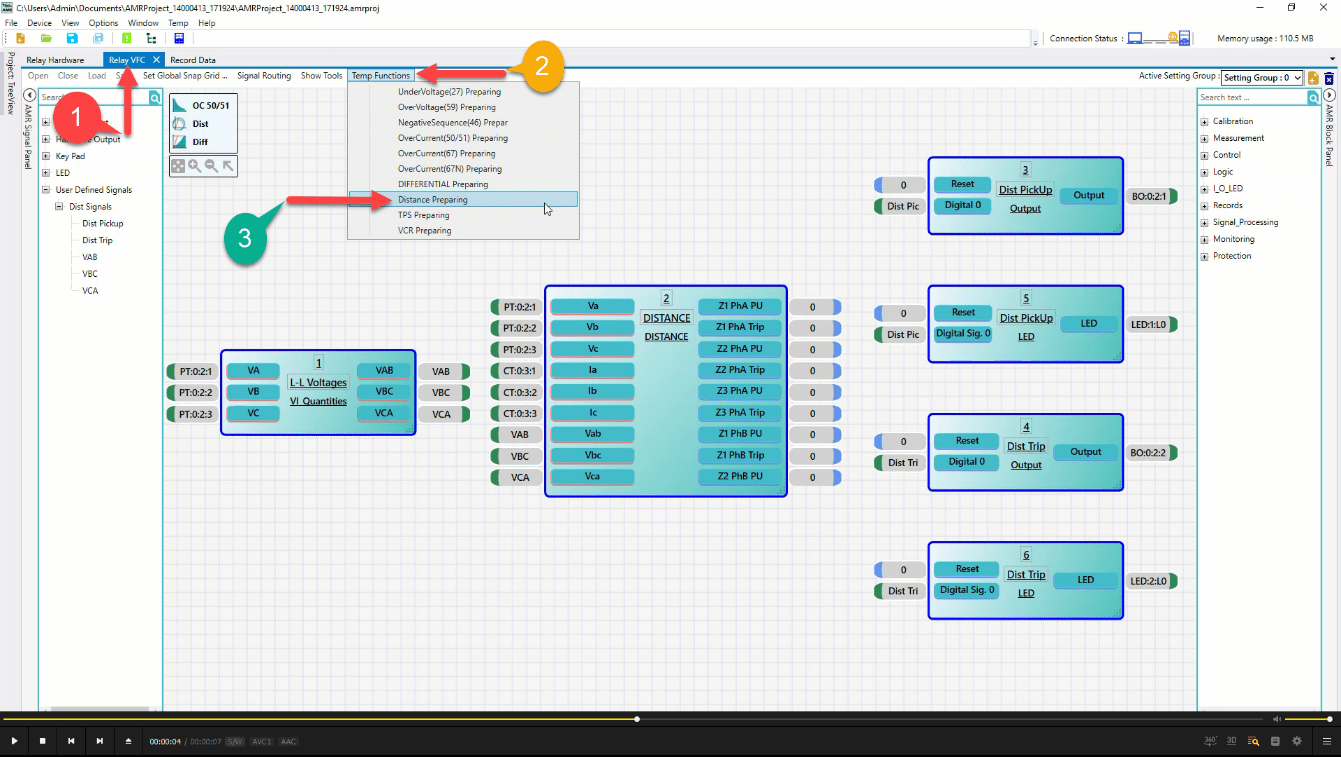Switch to the Record Data tab
The height and width of the screenshot is (757, 1341).
192,60
